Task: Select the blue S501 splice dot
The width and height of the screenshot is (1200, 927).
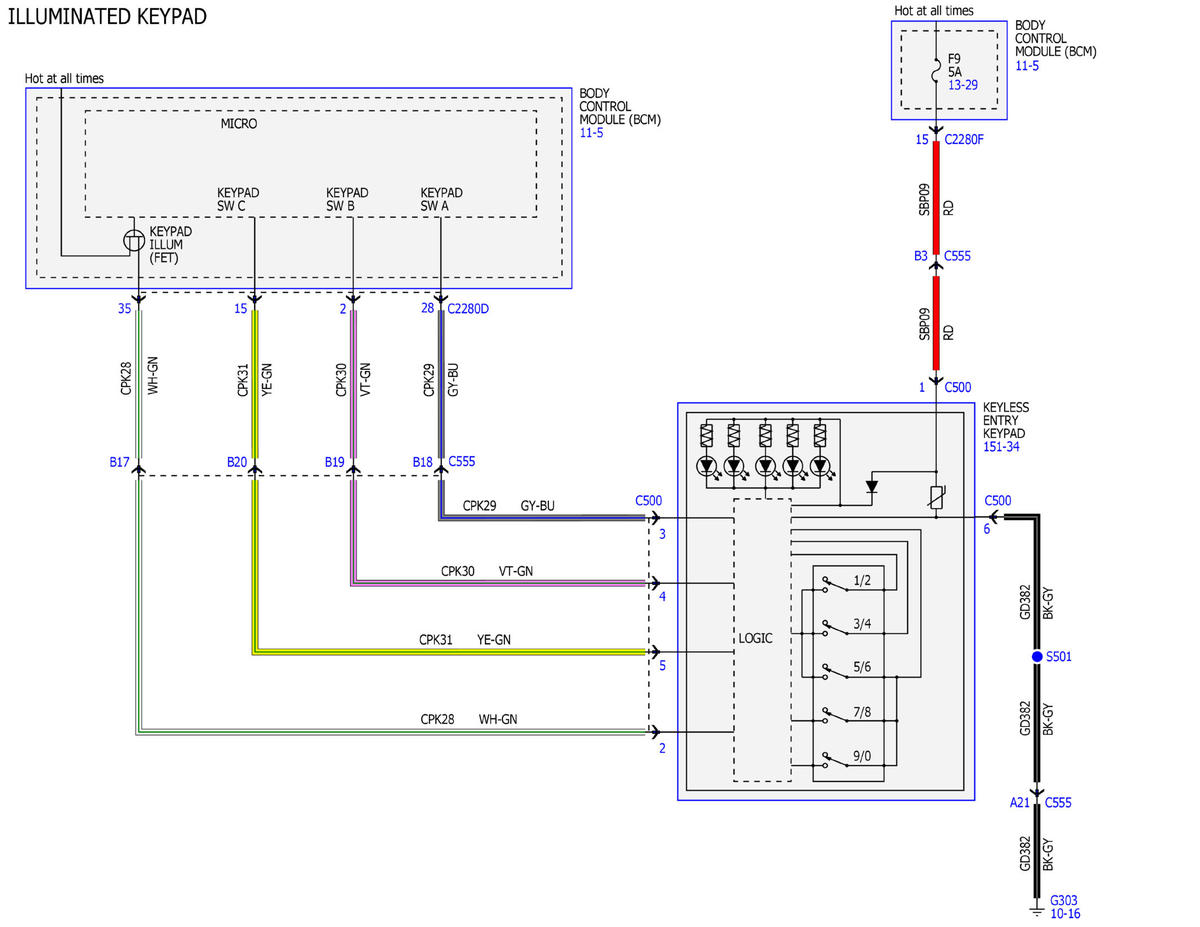Action: click(1037, 657)
